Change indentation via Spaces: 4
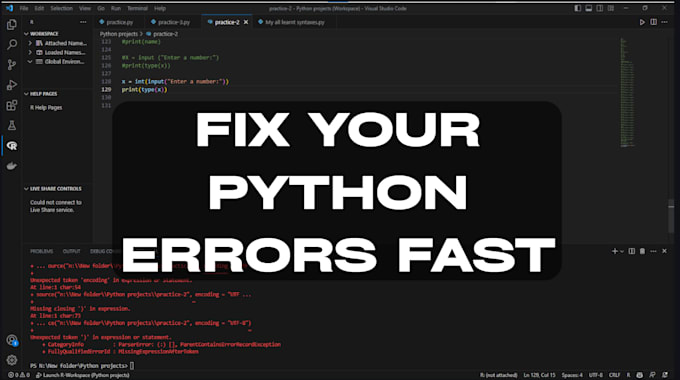Viewport: 680px width, 380px height. click(x=572, y=375)
